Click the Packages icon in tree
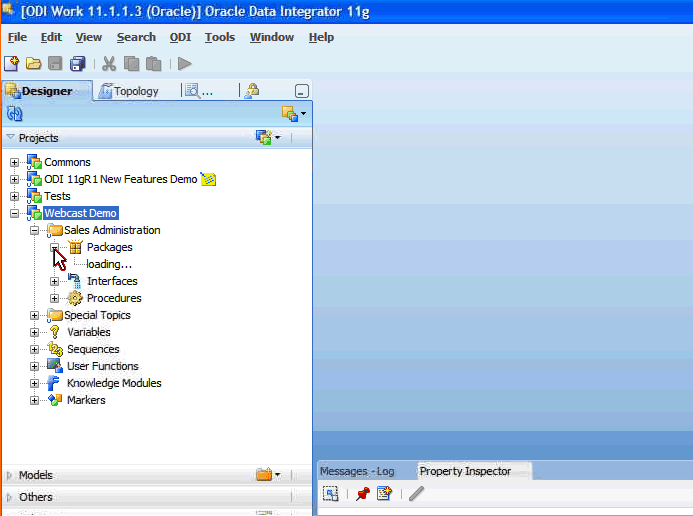This screenshot has height=516, width=693. click(x=75, y=247)
